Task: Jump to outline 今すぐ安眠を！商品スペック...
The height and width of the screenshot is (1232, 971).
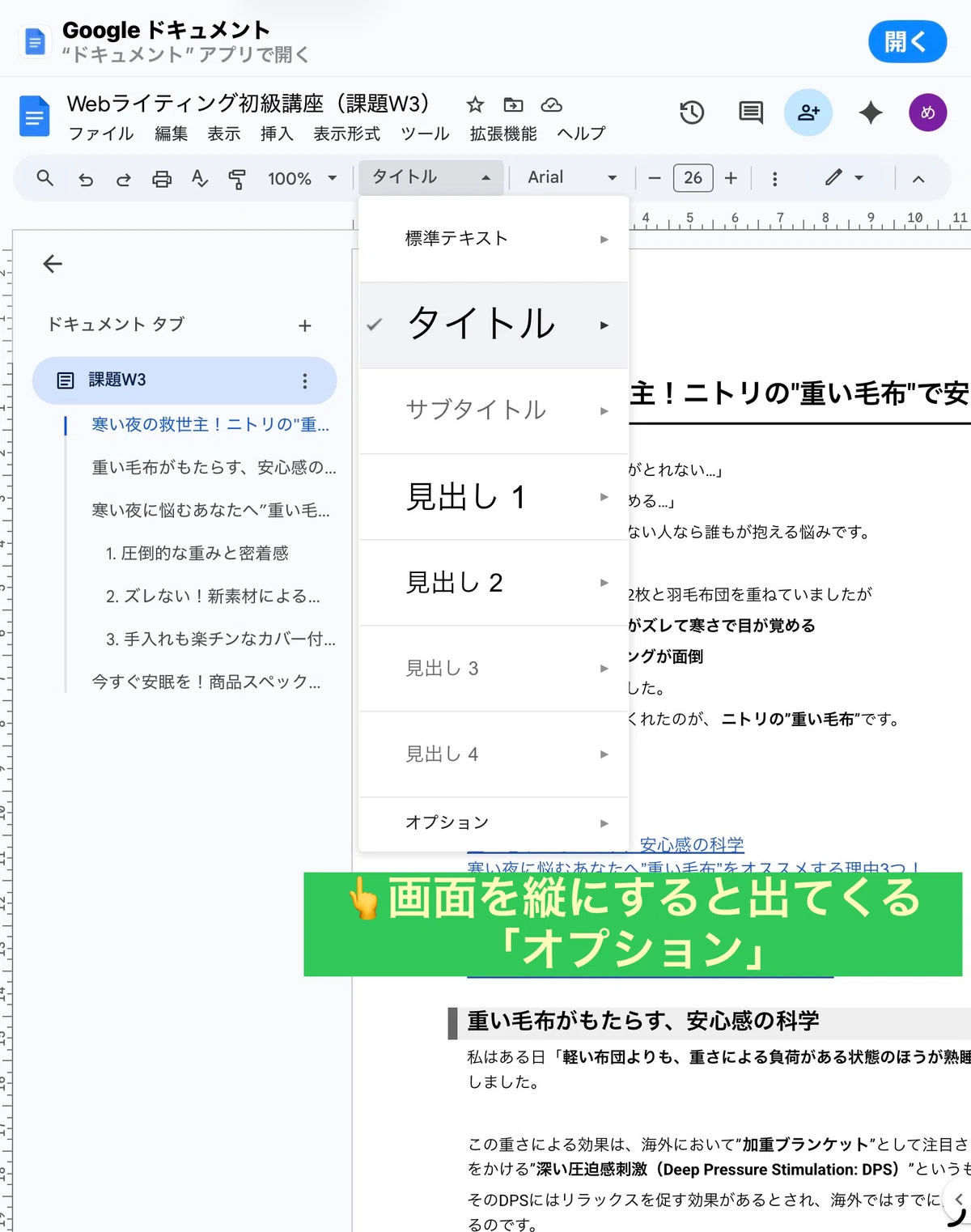Action: pos(206,682)
